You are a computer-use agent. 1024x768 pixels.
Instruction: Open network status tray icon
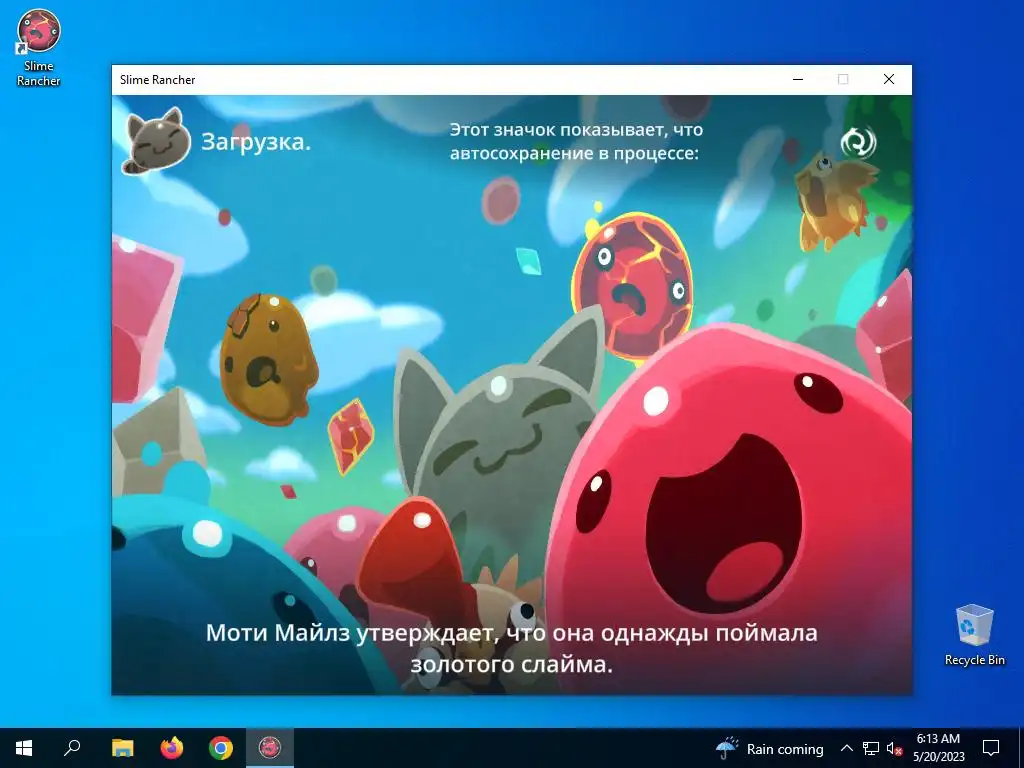coord(871,748)
